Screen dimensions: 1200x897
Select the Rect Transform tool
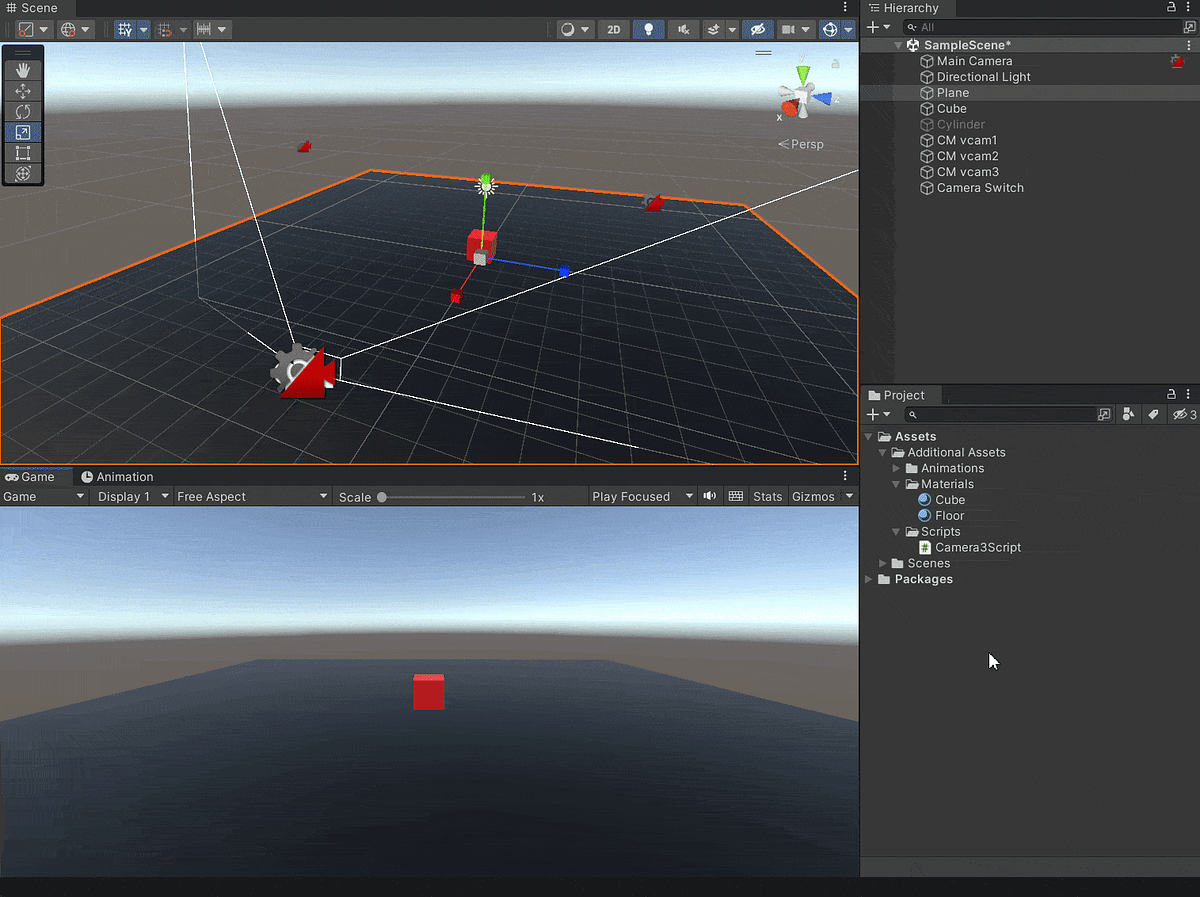(x=23, y=153)
